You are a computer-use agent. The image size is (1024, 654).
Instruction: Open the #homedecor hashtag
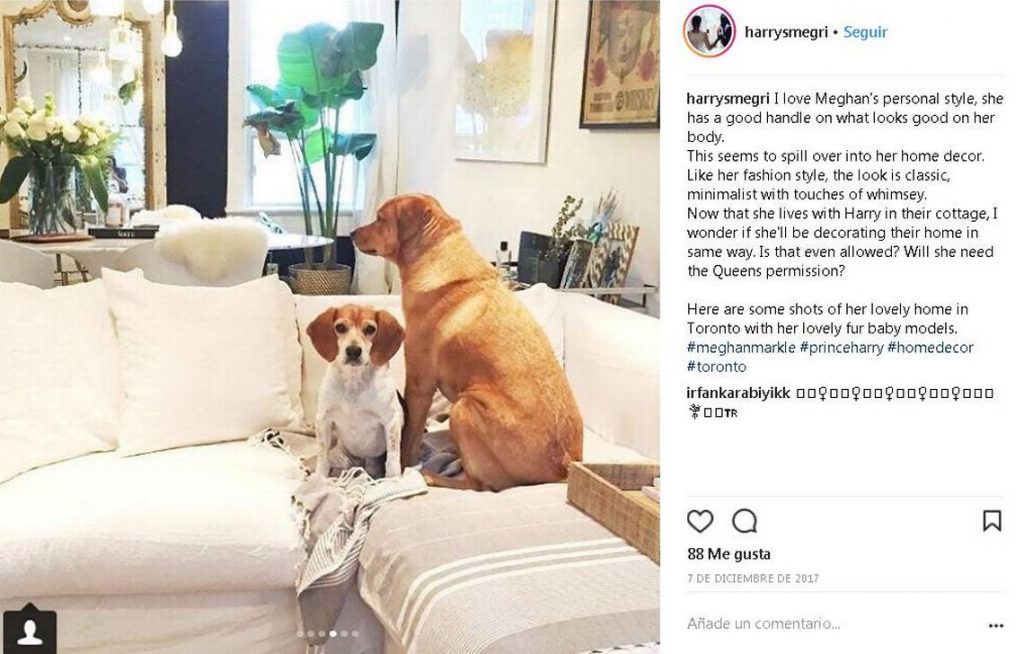click(x=931, y=348)
